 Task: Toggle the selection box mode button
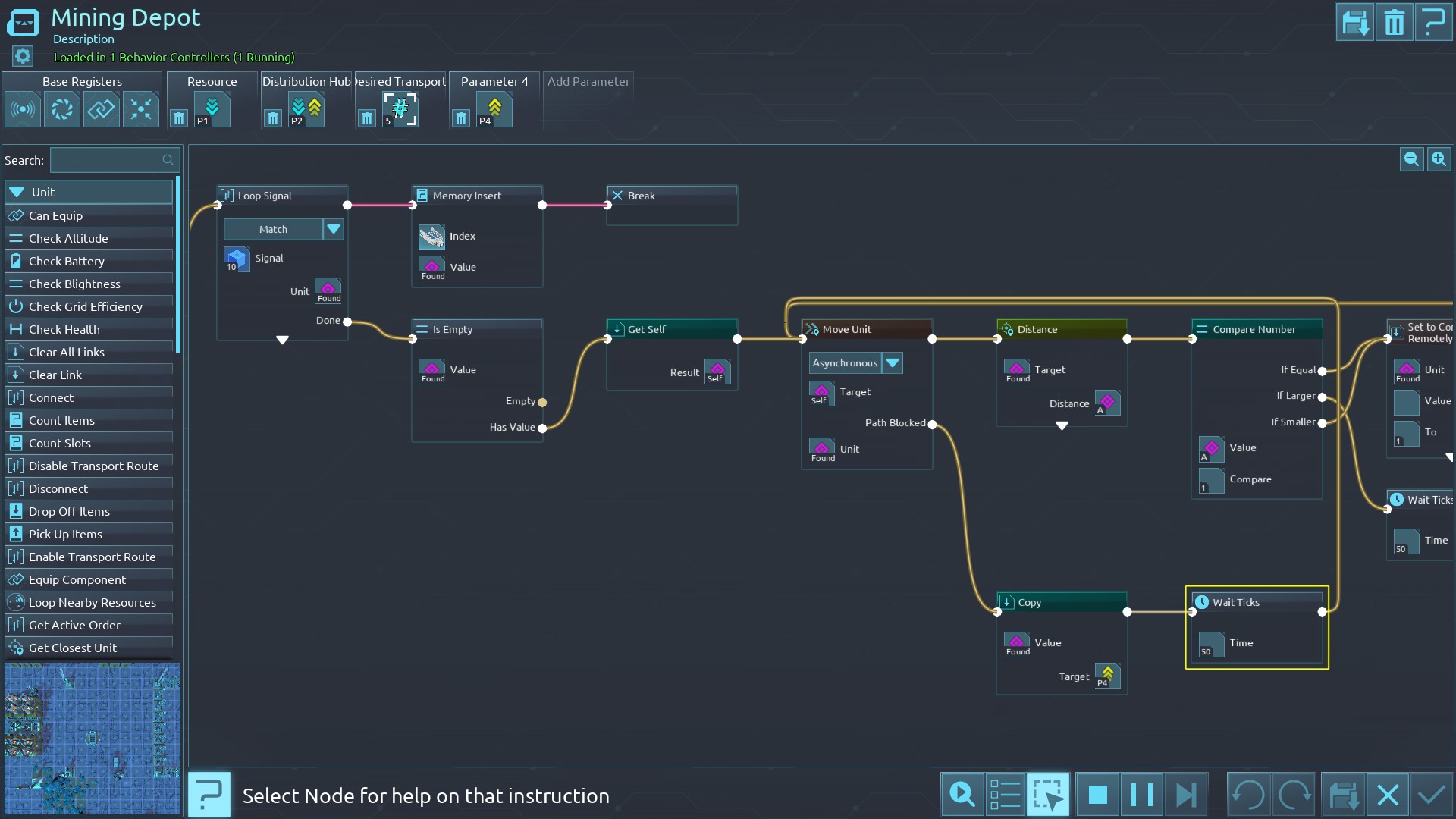[1048, 795]
